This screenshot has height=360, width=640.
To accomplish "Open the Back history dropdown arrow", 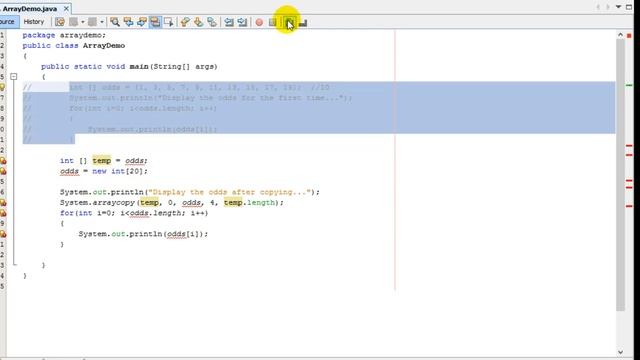I will (x=82, y=22).
